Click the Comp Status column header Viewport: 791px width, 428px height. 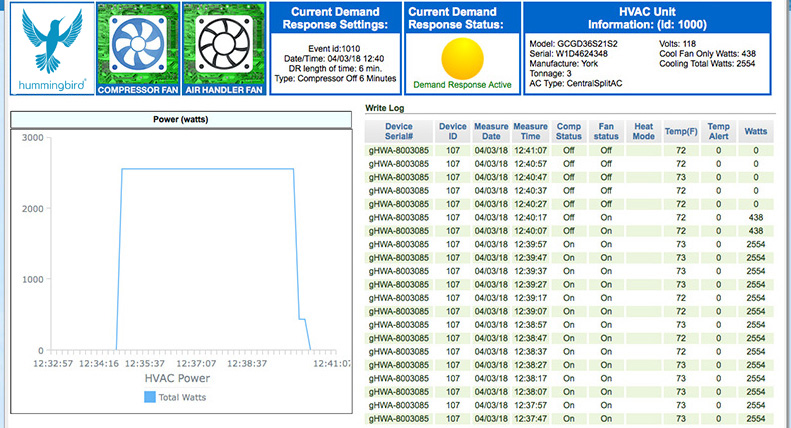[569, 133]
